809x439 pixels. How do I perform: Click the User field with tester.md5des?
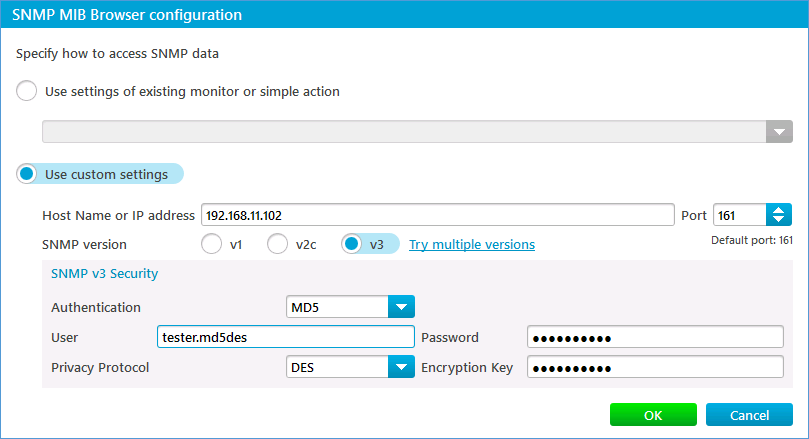(x=286, y=337)
